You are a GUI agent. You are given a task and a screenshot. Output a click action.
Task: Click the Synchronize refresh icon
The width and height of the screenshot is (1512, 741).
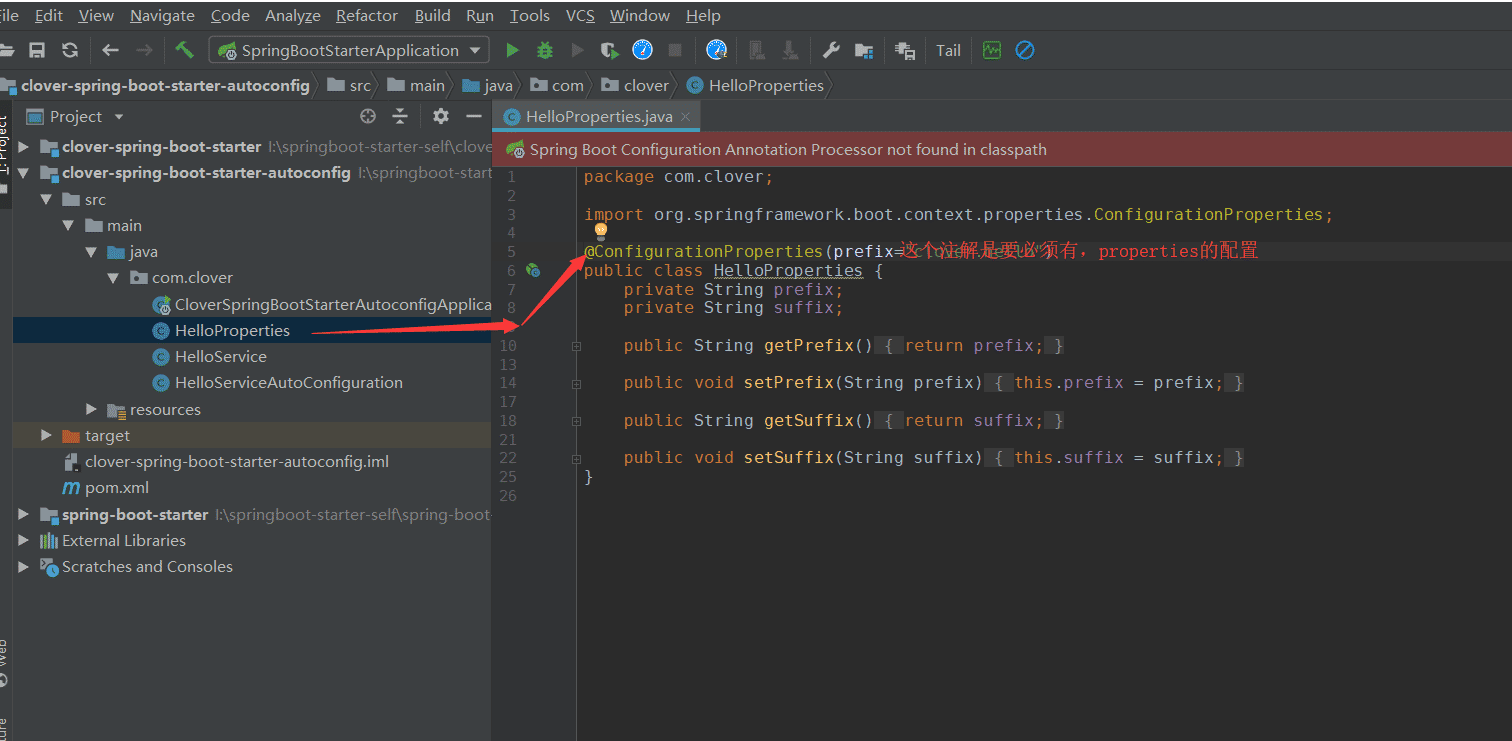click(x=69, y=50)
